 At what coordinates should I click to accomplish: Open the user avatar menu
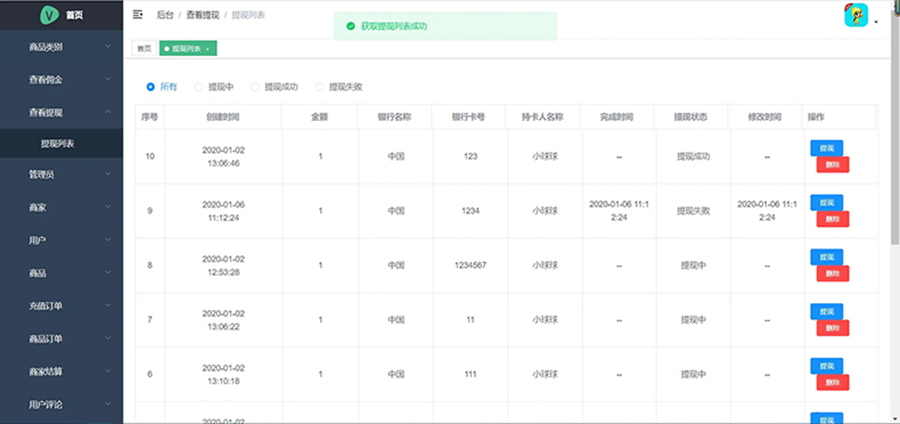[x=856, y=15]
